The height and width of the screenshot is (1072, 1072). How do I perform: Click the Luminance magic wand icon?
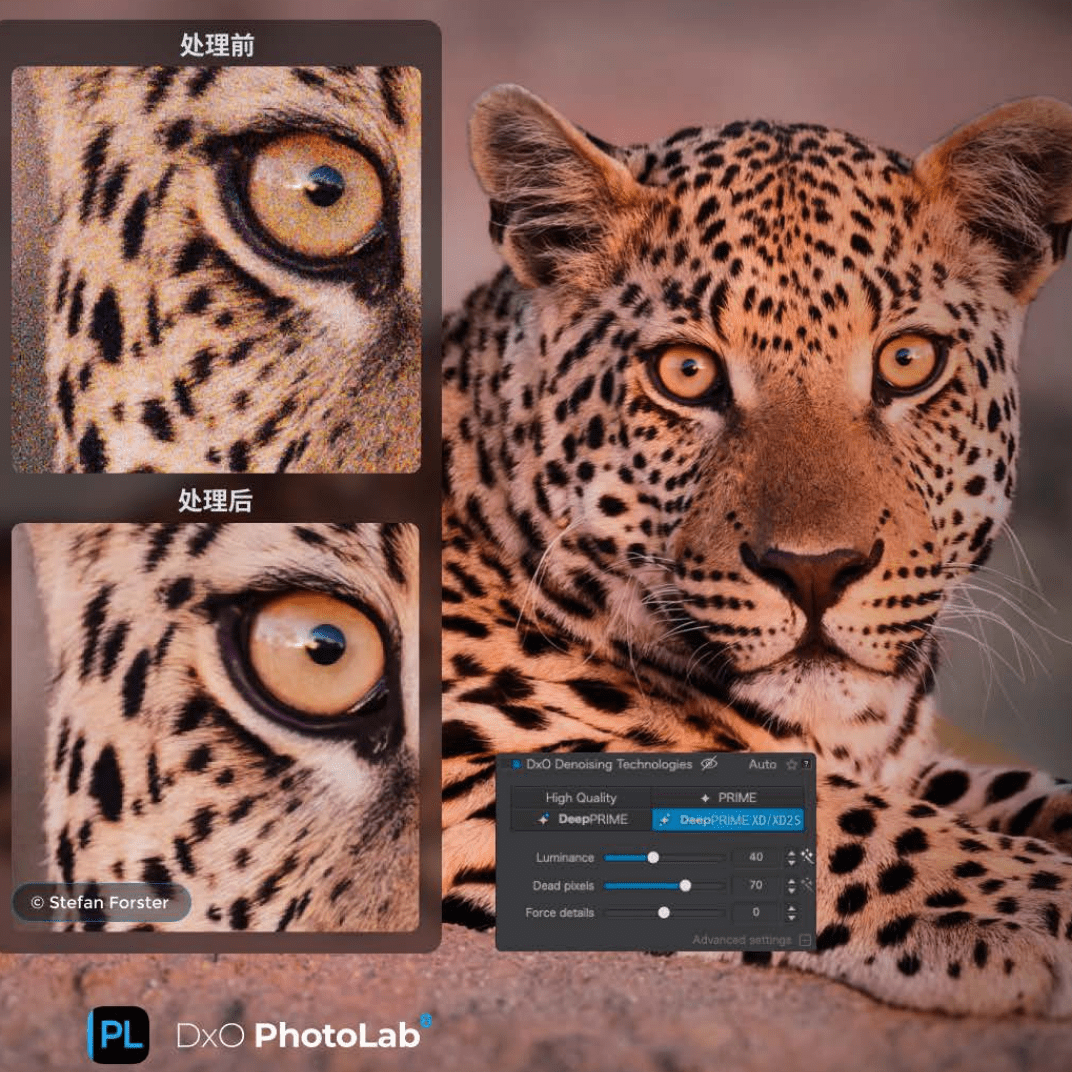[807, 857]
